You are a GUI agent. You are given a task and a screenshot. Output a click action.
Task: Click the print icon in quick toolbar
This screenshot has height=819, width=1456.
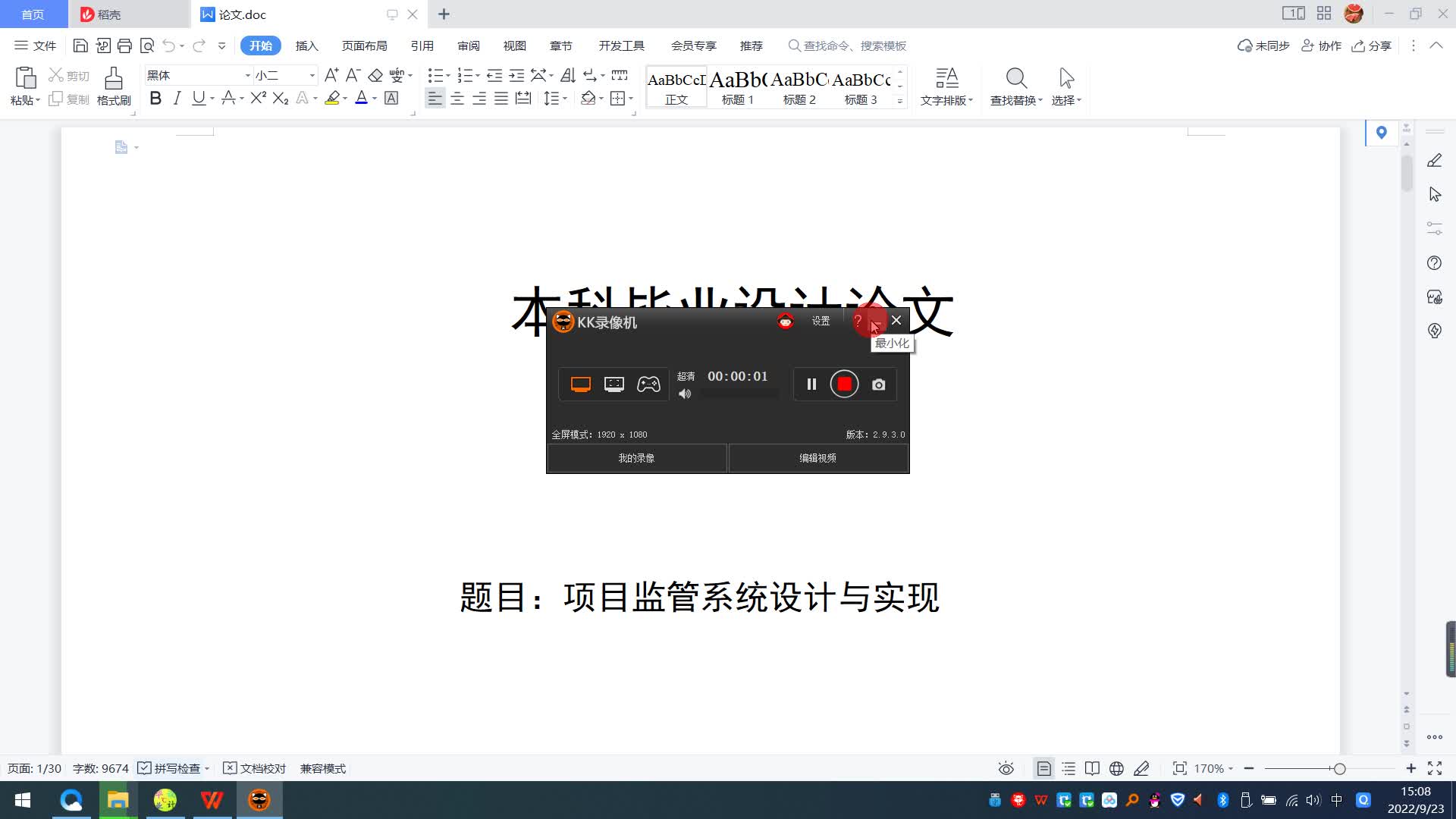pyautogui.click(x=125, y=46)
